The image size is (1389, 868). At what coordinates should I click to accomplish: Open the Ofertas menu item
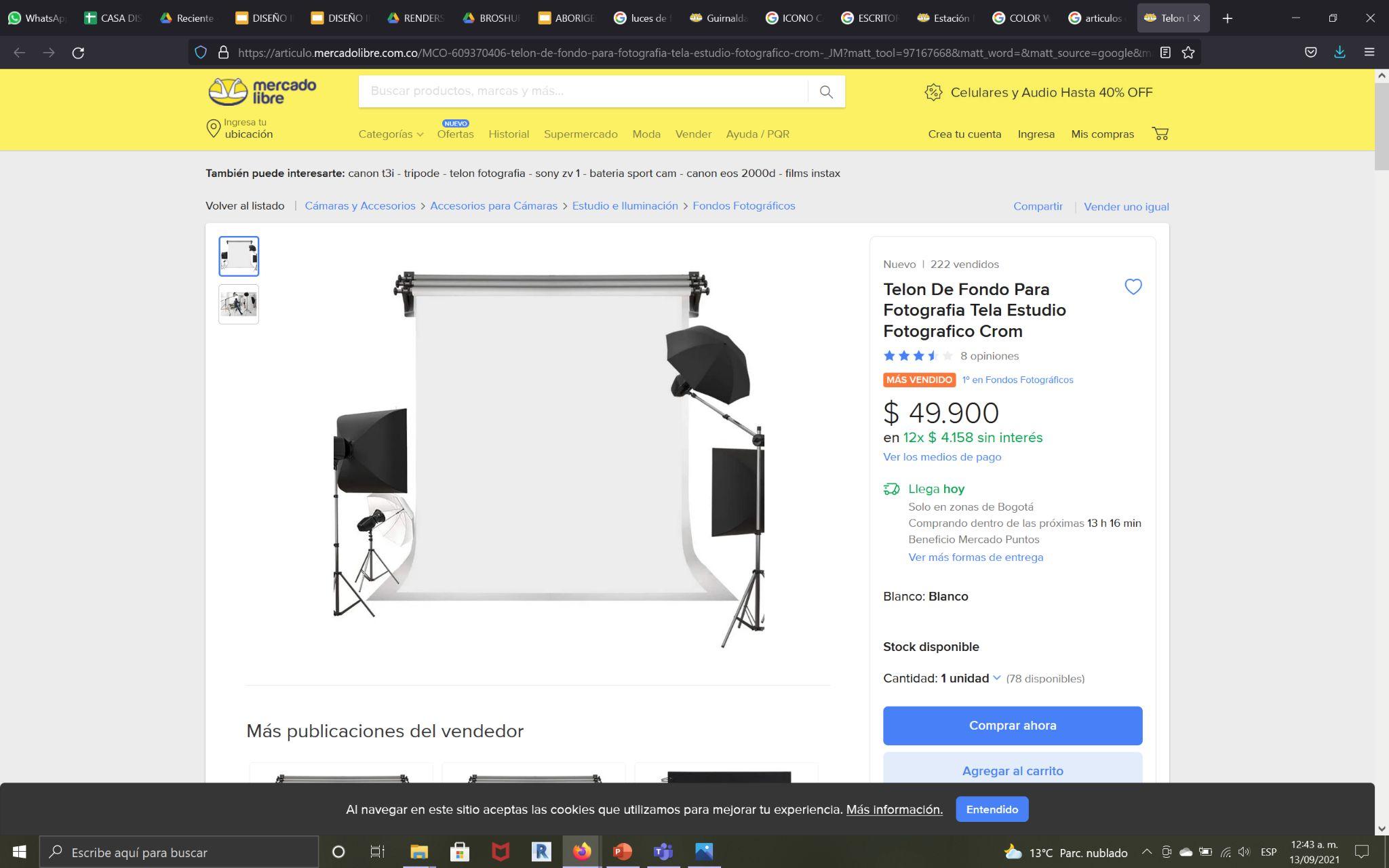point(455,134)
